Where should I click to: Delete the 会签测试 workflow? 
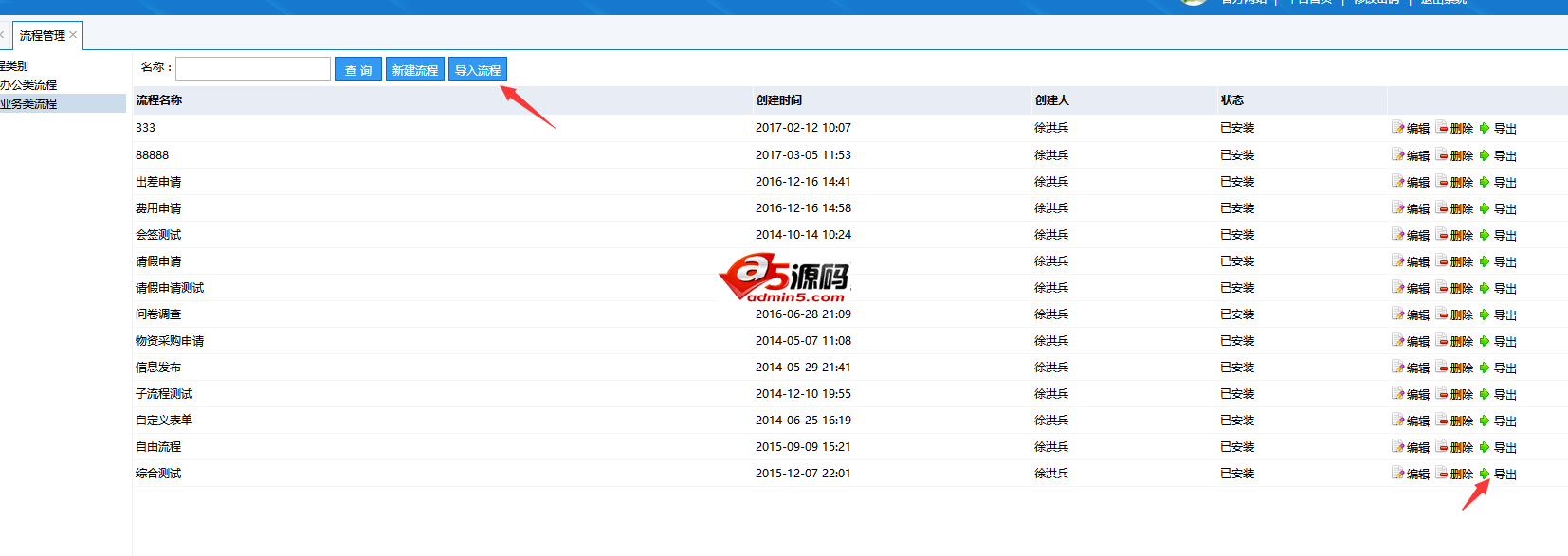click(x=1454, y=235)
